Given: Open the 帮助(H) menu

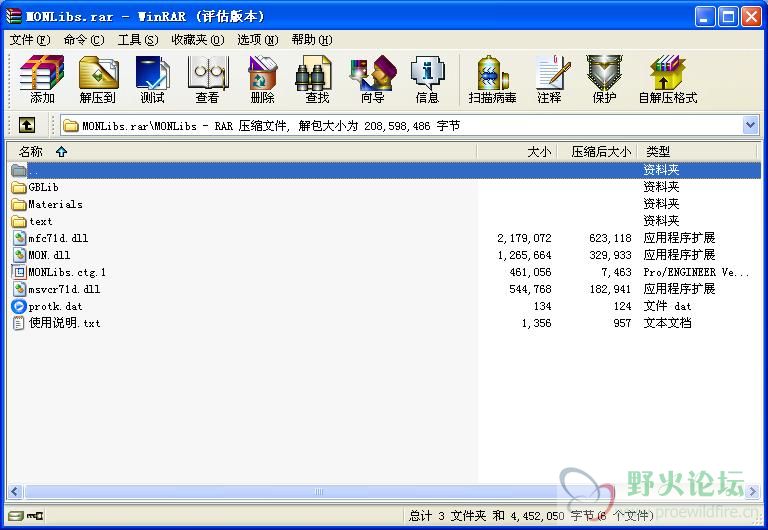Looking at the screenshot, I should pos(312,40).
